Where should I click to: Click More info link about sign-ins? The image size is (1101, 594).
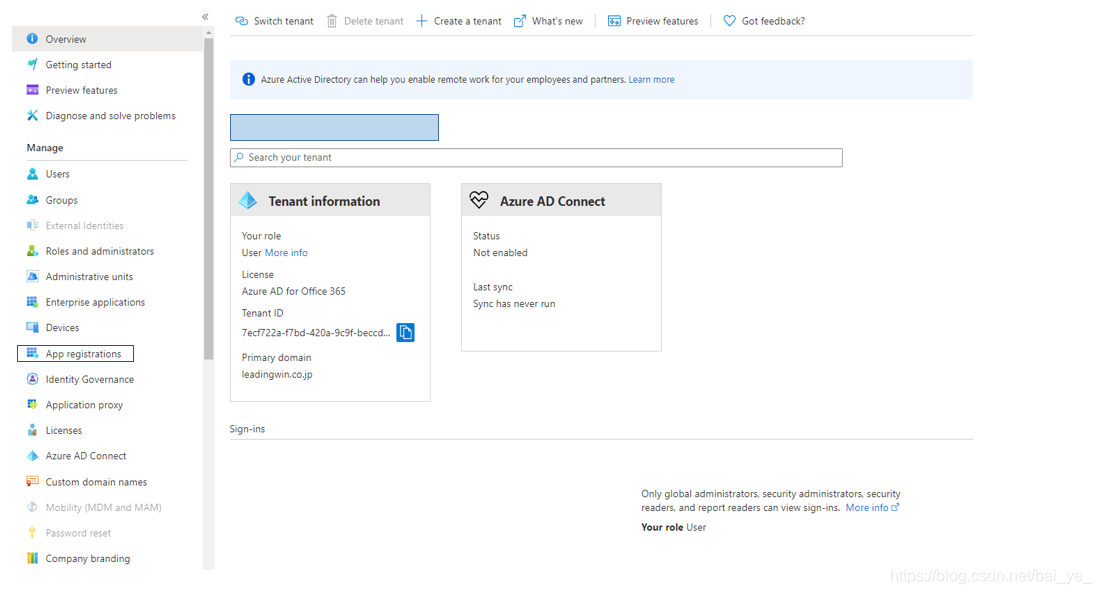pos(872,508)
